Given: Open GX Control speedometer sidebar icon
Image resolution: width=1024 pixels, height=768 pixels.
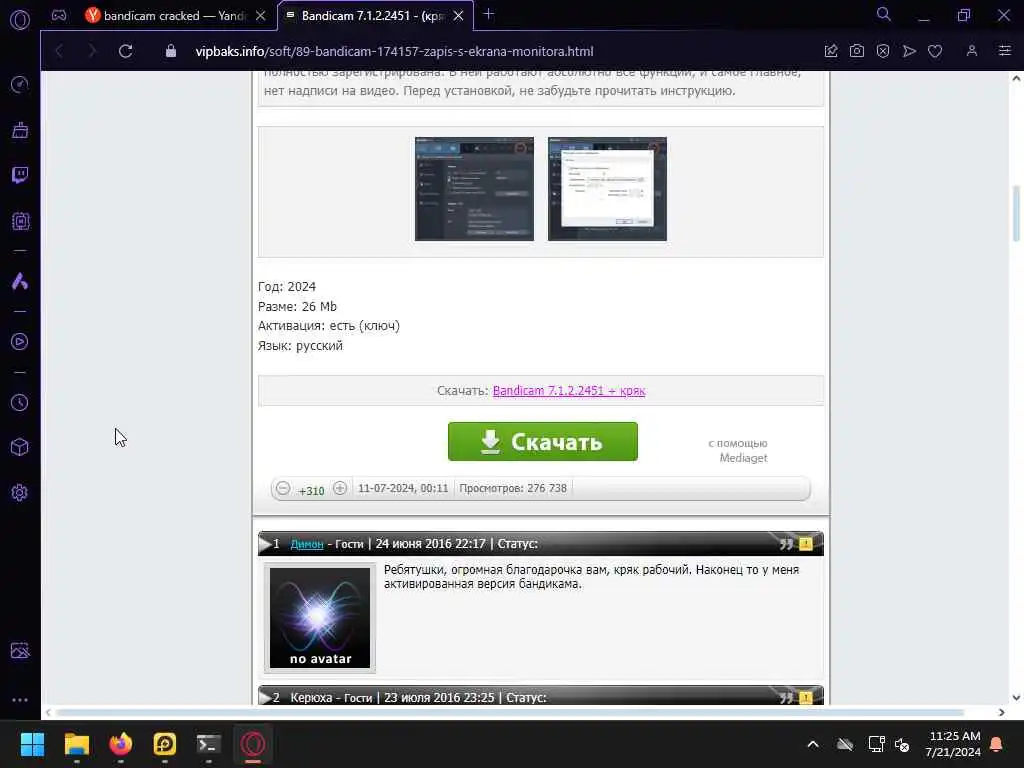Looking at the screenshot, I should (x=20, y=84).
